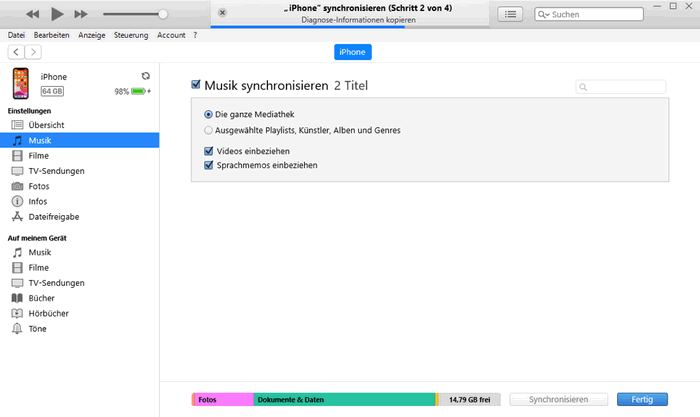Open the search magnifier dropdown
This screenshot has width=700, height=417.
click(x=543, y=14)
